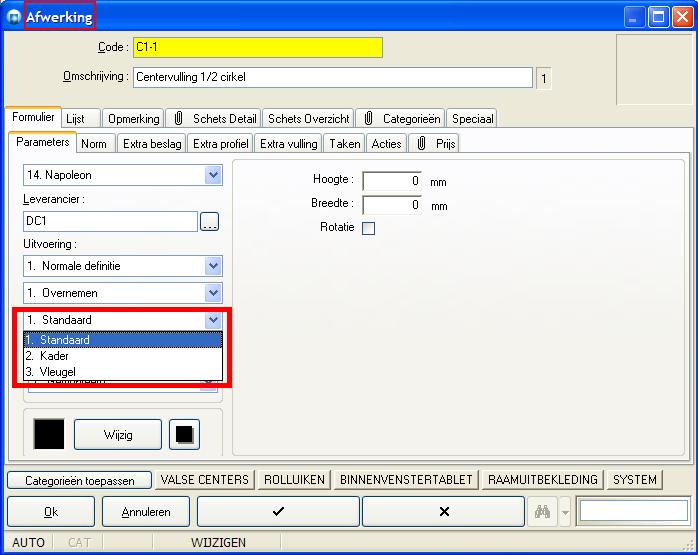Open the dropdown arrow beside the binoculars
Image resolution: width=698 pixels, height=555 pixels.
click(565, 512)
